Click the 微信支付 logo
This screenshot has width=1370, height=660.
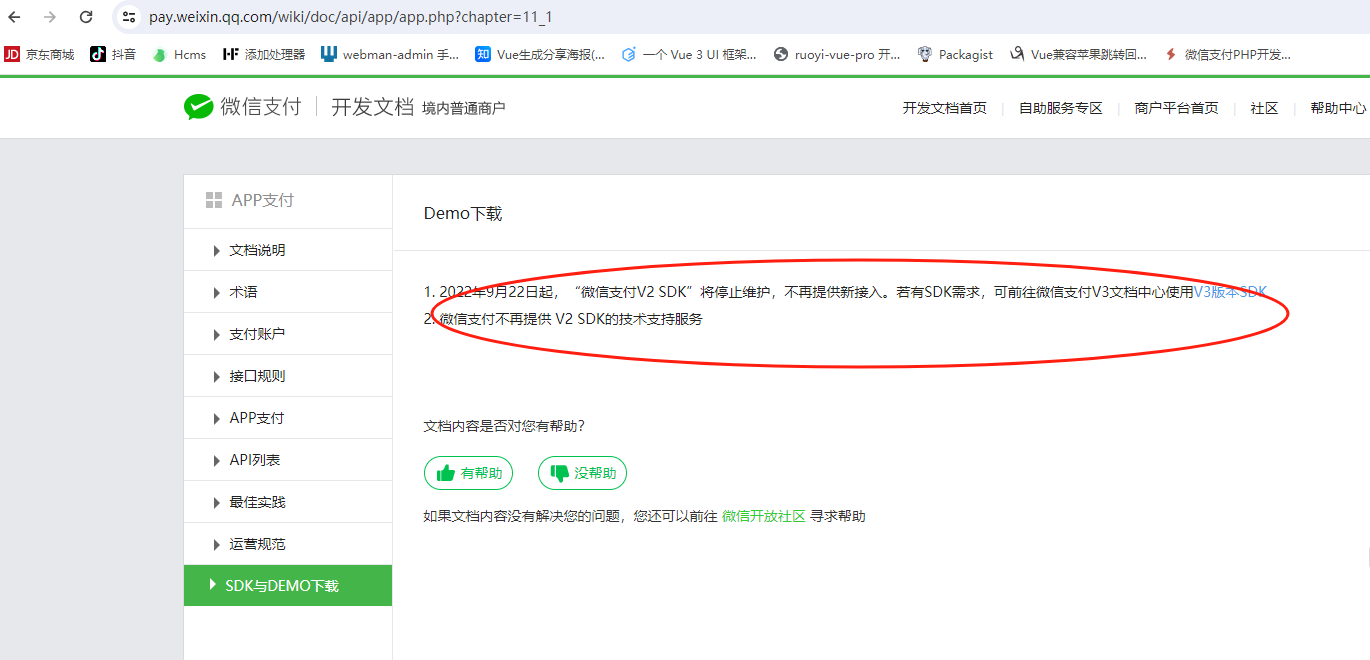[x=242, y=107]
